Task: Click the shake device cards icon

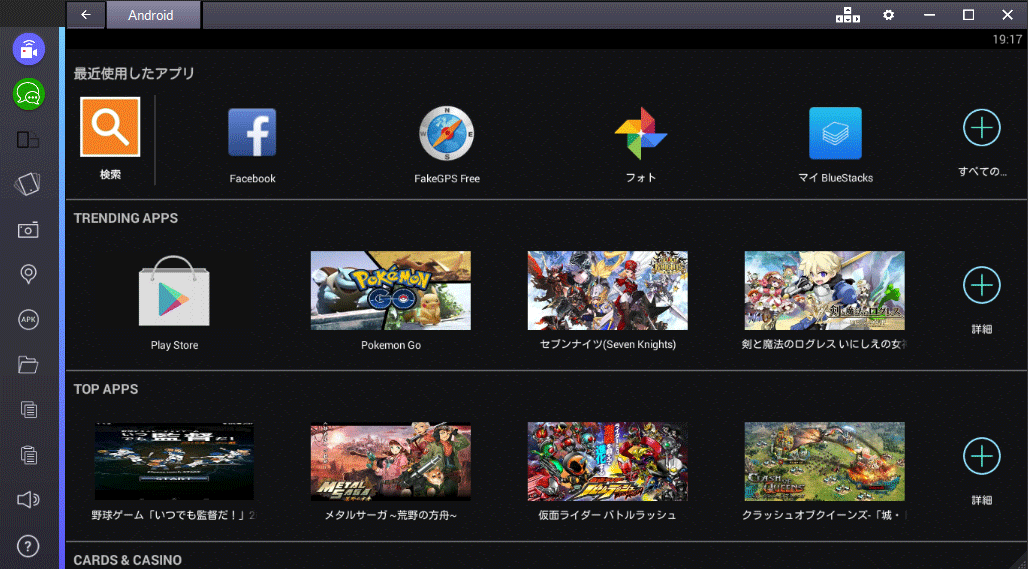Action: [28, 184]
